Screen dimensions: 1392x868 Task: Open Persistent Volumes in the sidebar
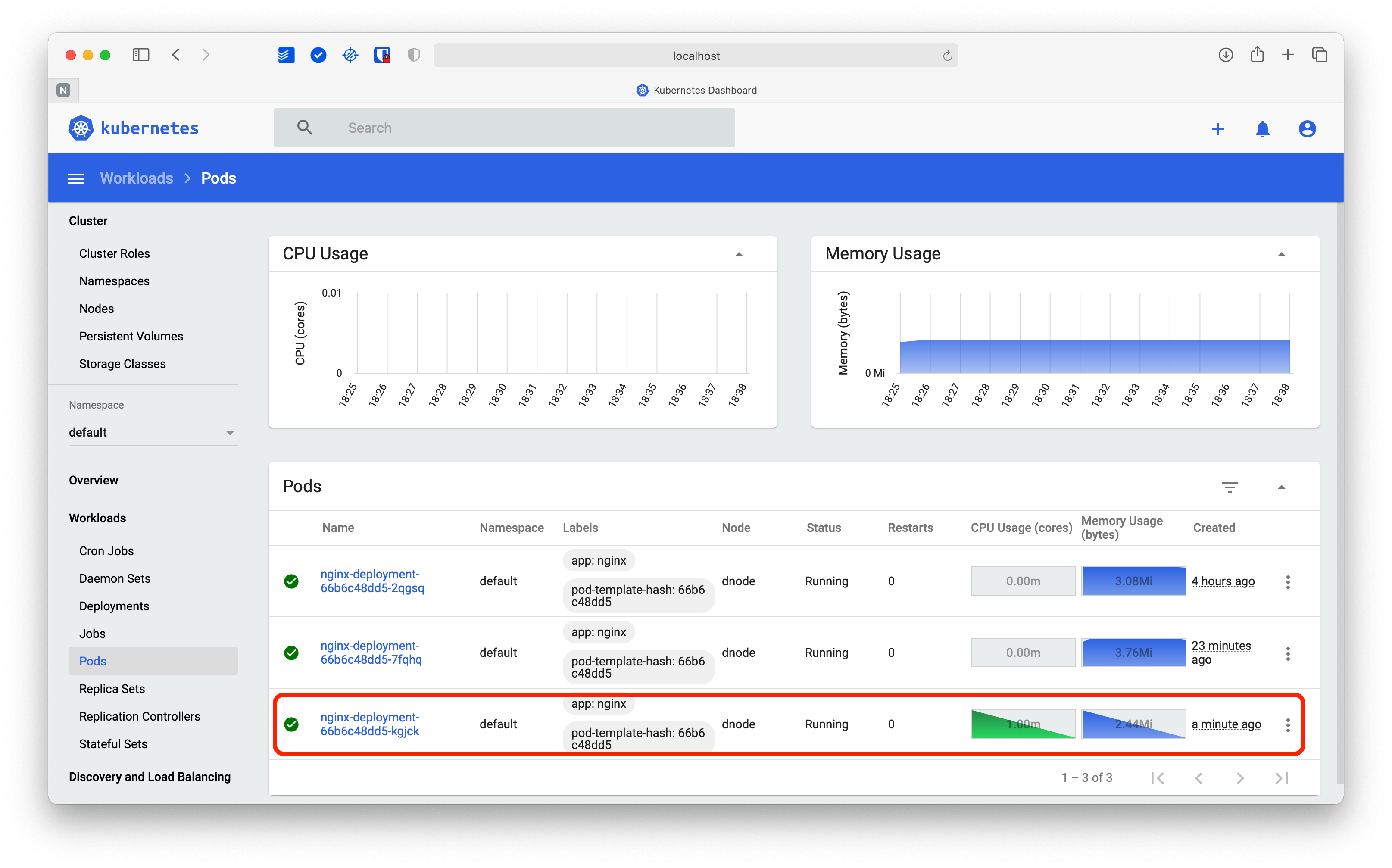click(x=131, y=337)
